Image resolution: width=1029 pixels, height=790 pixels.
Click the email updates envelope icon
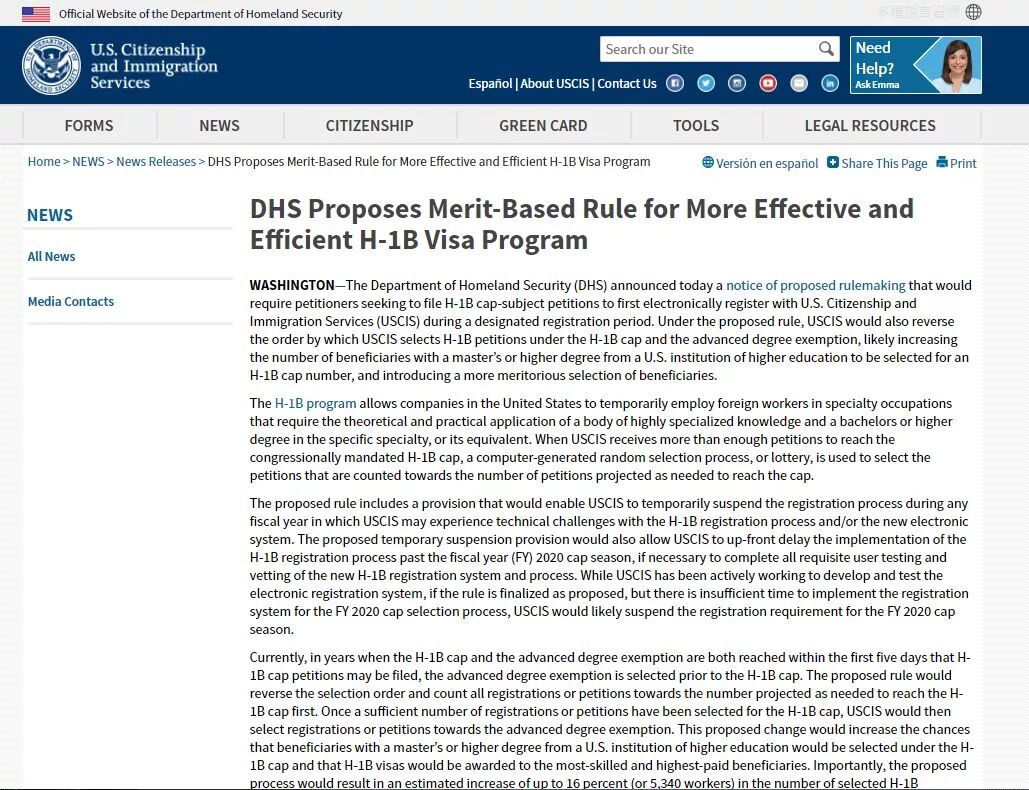coord(799,83)
